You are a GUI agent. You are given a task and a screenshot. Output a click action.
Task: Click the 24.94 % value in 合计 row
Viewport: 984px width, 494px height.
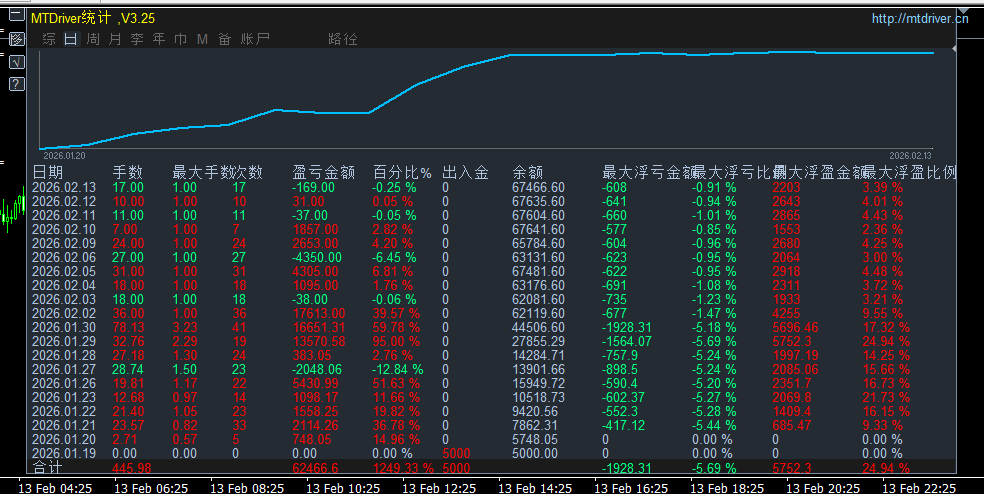(886, 468)
